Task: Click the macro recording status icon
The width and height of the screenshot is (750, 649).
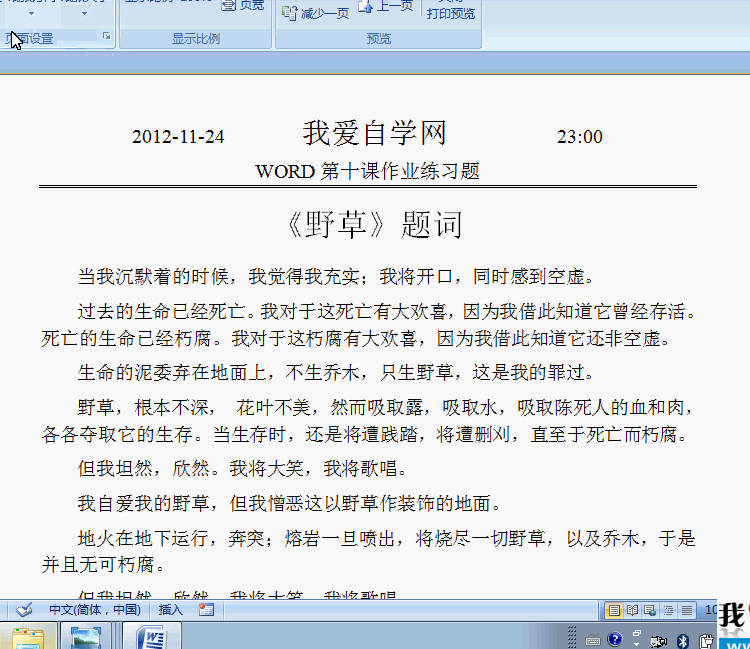Action: click(x=206, y=610)
